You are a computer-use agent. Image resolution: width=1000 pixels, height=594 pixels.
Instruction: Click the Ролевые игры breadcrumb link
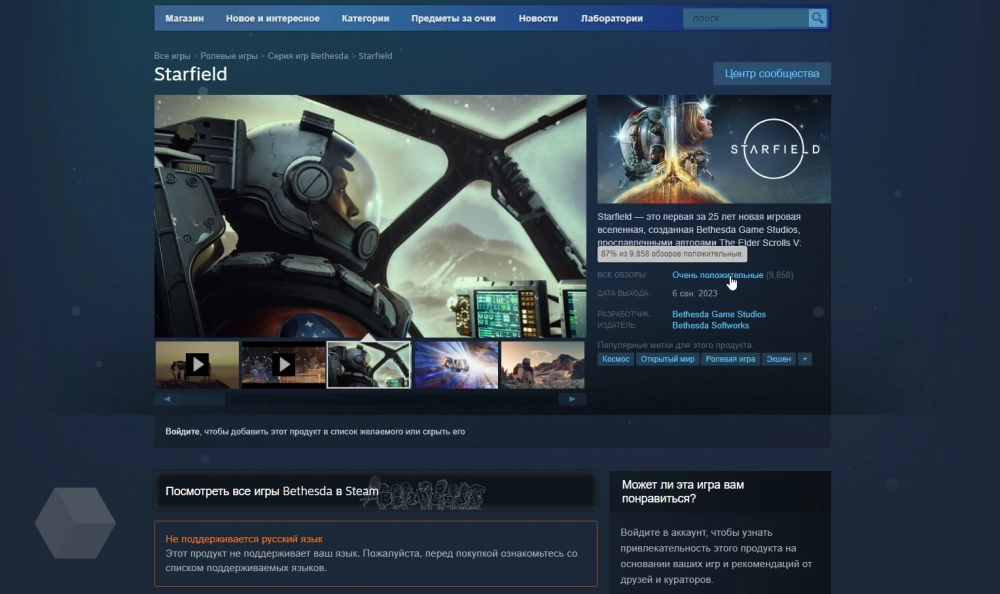[229, 56]
